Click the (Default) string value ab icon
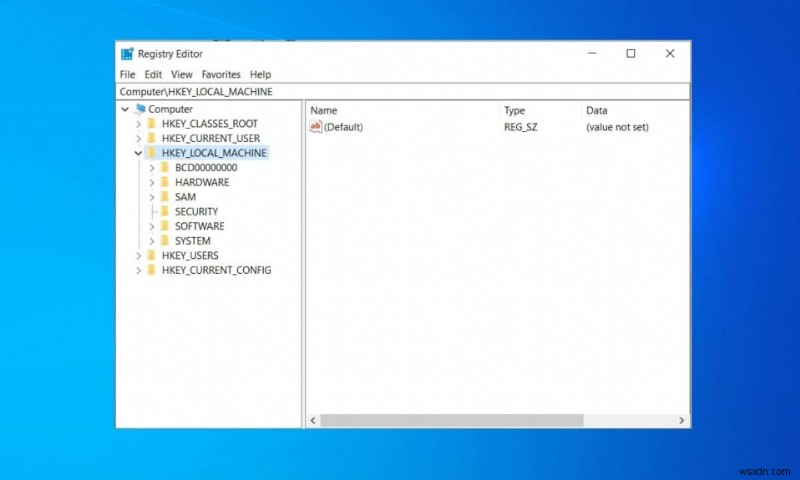 pyautogui.click(x=315, y=127)
